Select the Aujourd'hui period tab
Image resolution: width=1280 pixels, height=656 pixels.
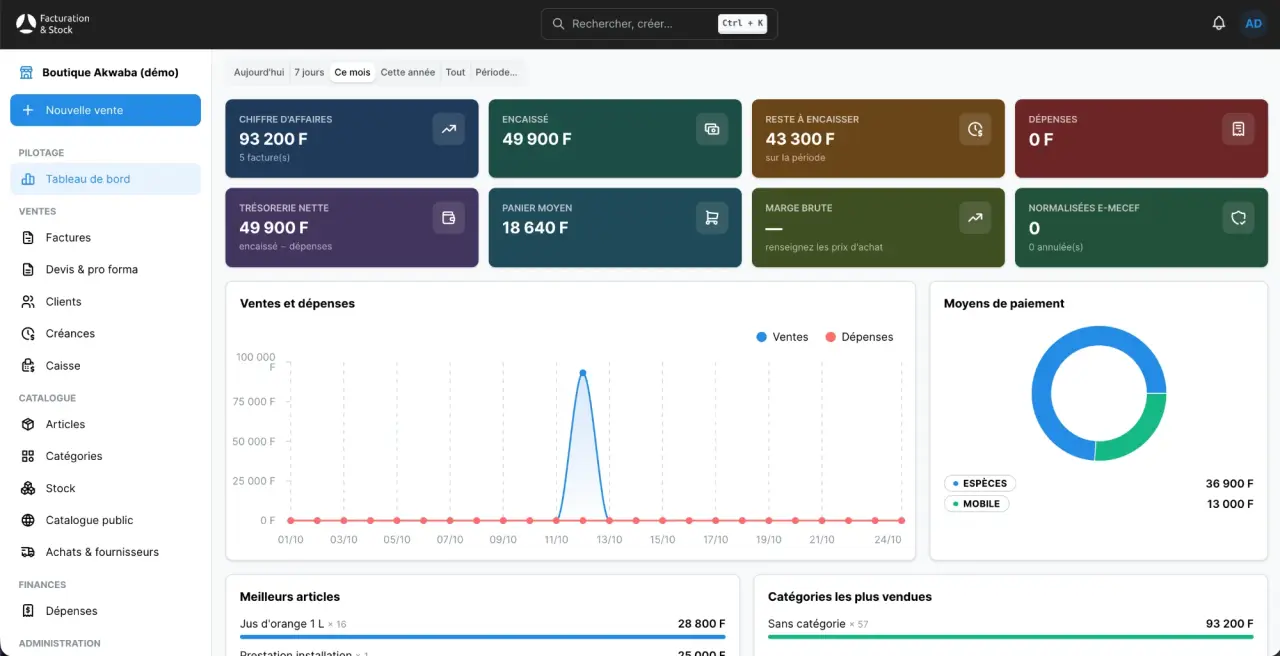(259, 72)
